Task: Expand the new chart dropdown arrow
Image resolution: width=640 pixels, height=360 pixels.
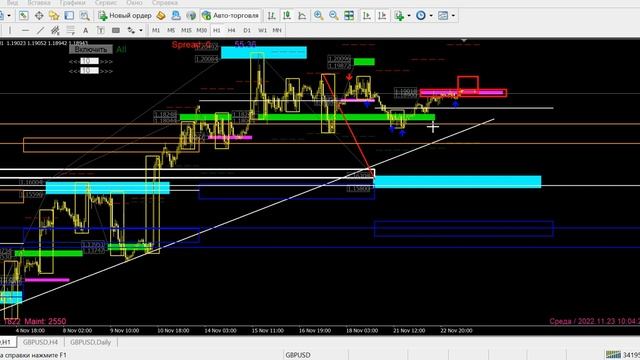Action: click(x=9, y=16)
